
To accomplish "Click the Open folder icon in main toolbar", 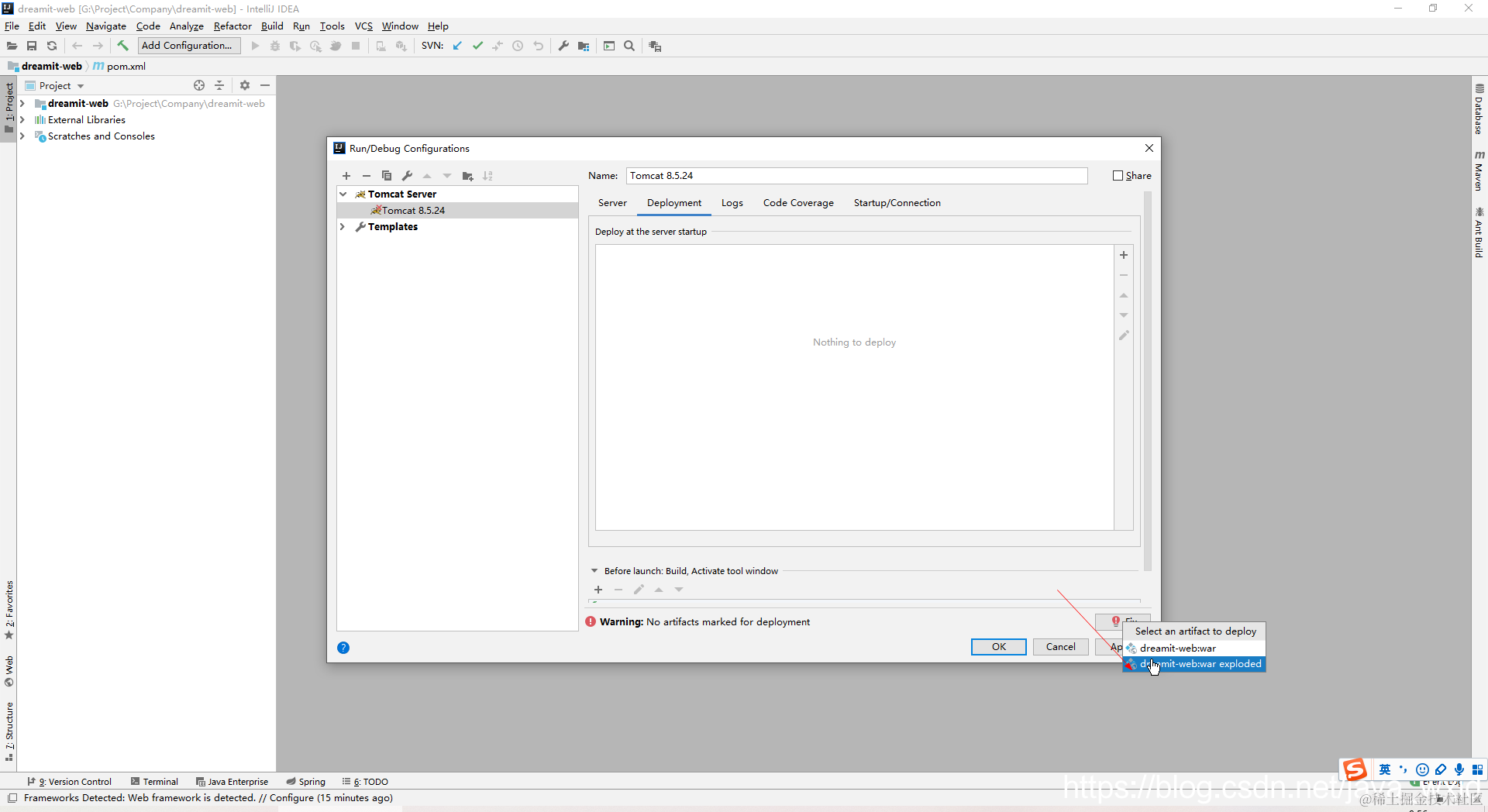I will click(x=12, y=46).
